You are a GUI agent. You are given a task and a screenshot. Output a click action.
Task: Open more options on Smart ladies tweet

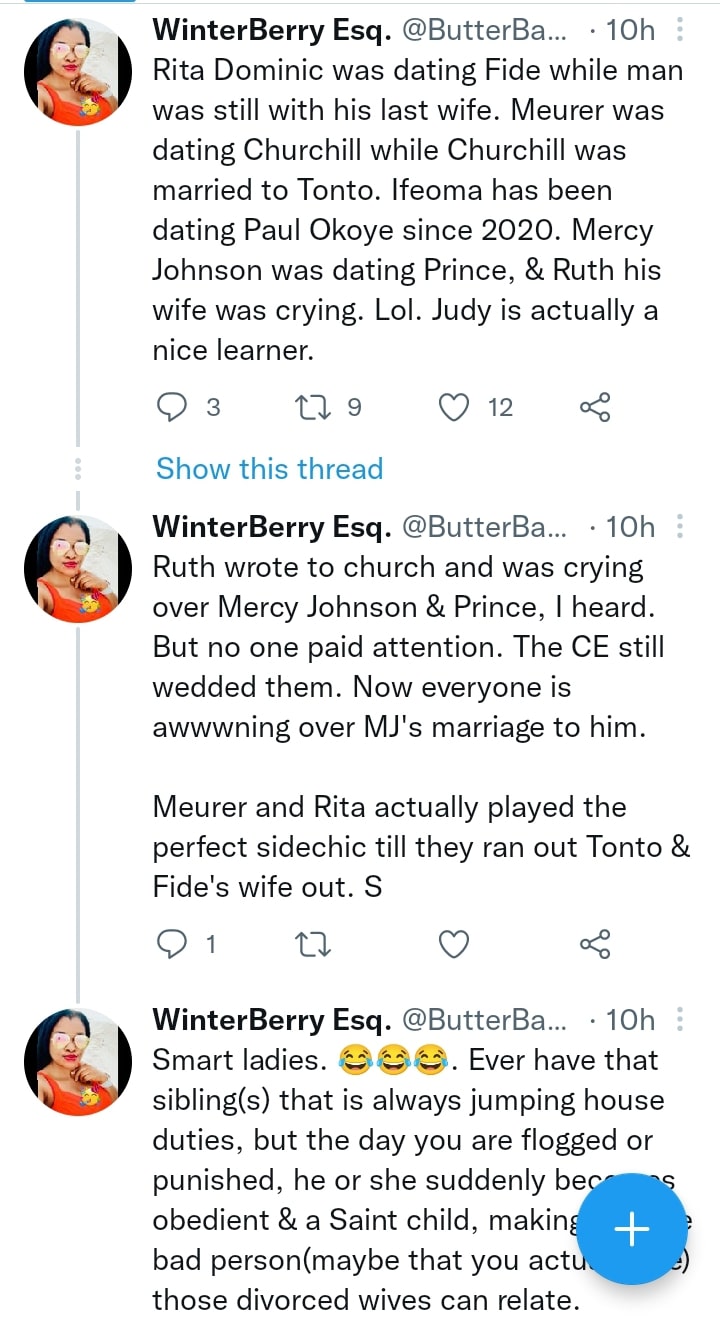[x=681, y=1019]
